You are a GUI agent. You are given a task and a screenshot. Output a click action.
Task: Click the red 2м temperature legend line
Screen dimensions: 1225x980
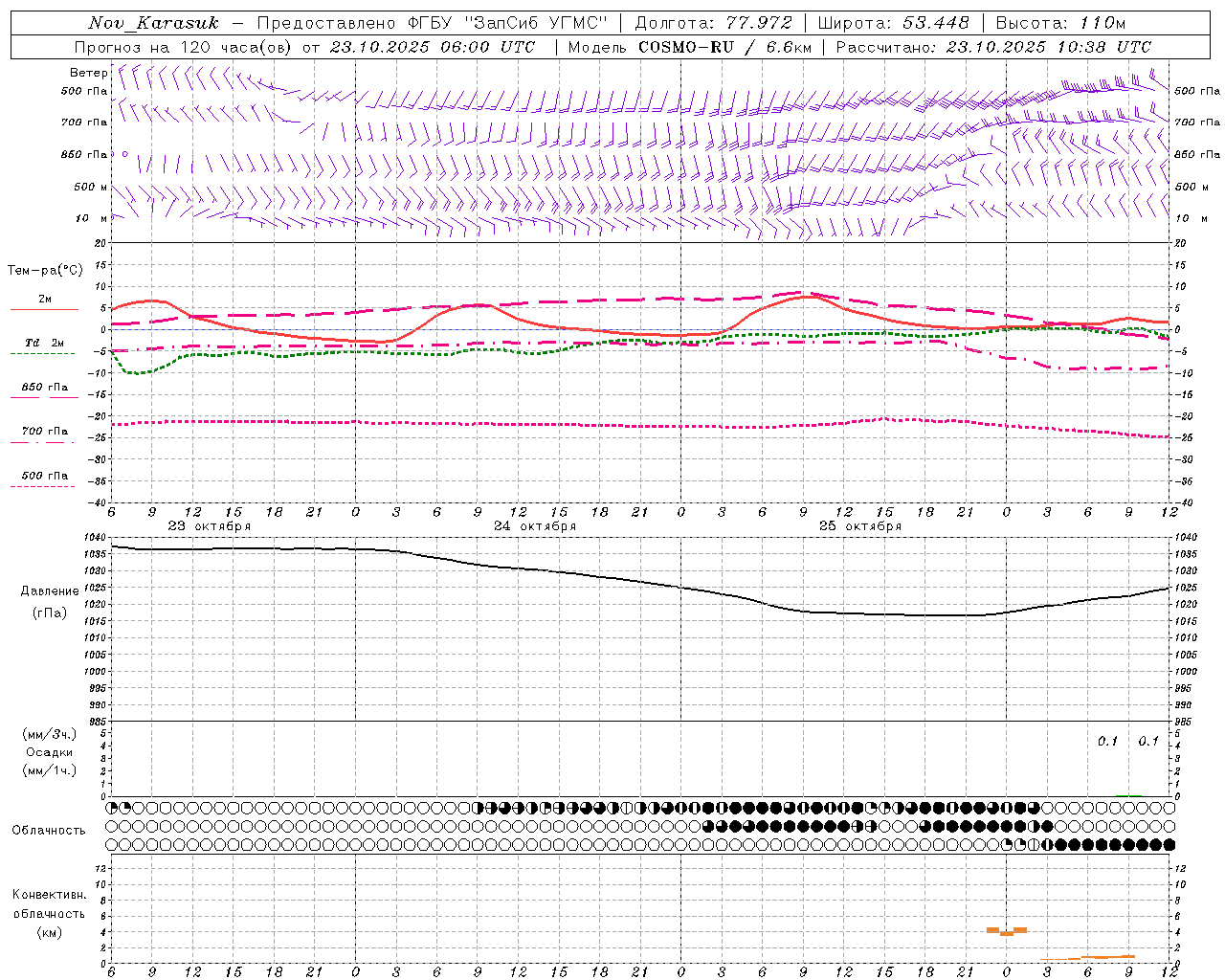click(44, 310)
